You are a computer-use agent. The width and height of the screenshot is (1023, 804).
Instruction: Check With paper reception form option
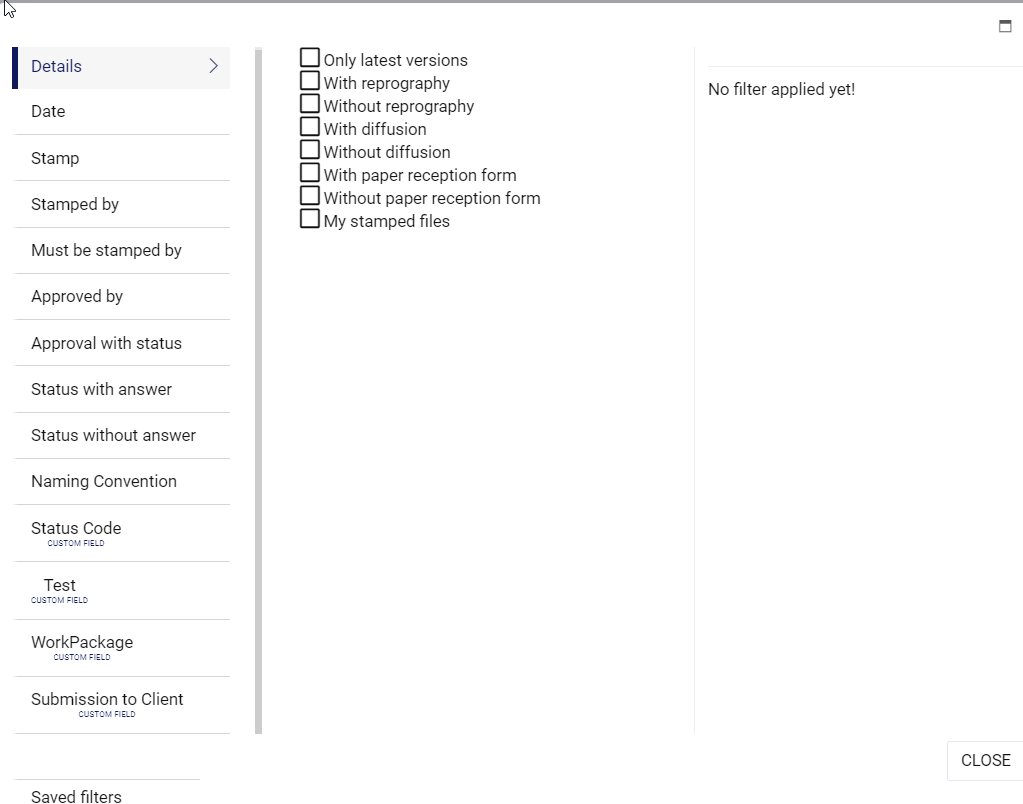tap(310, 173)
